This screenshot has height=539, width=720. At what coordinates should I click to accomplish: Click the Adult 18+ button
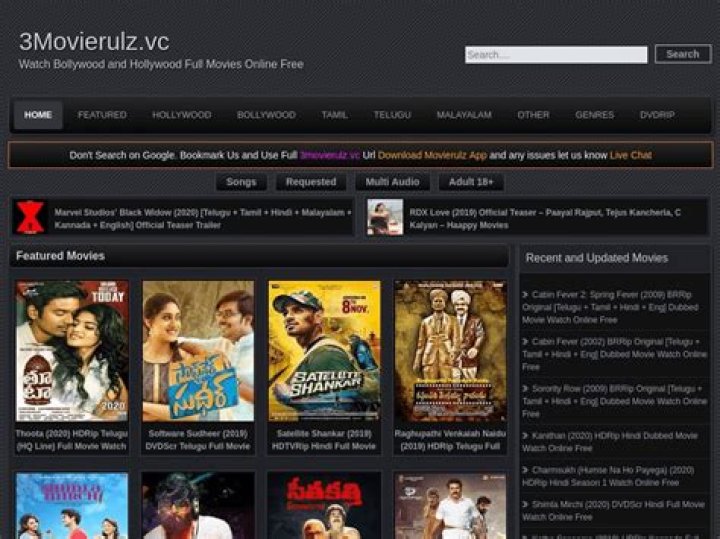(x=471, y=182)
